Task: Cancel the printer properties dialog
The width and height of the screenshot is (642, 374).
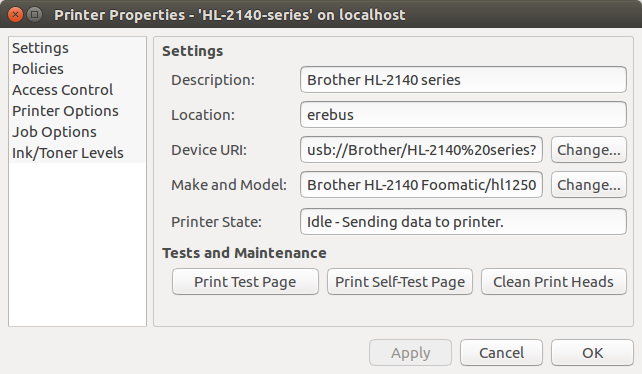Action: tap(502, 353)
